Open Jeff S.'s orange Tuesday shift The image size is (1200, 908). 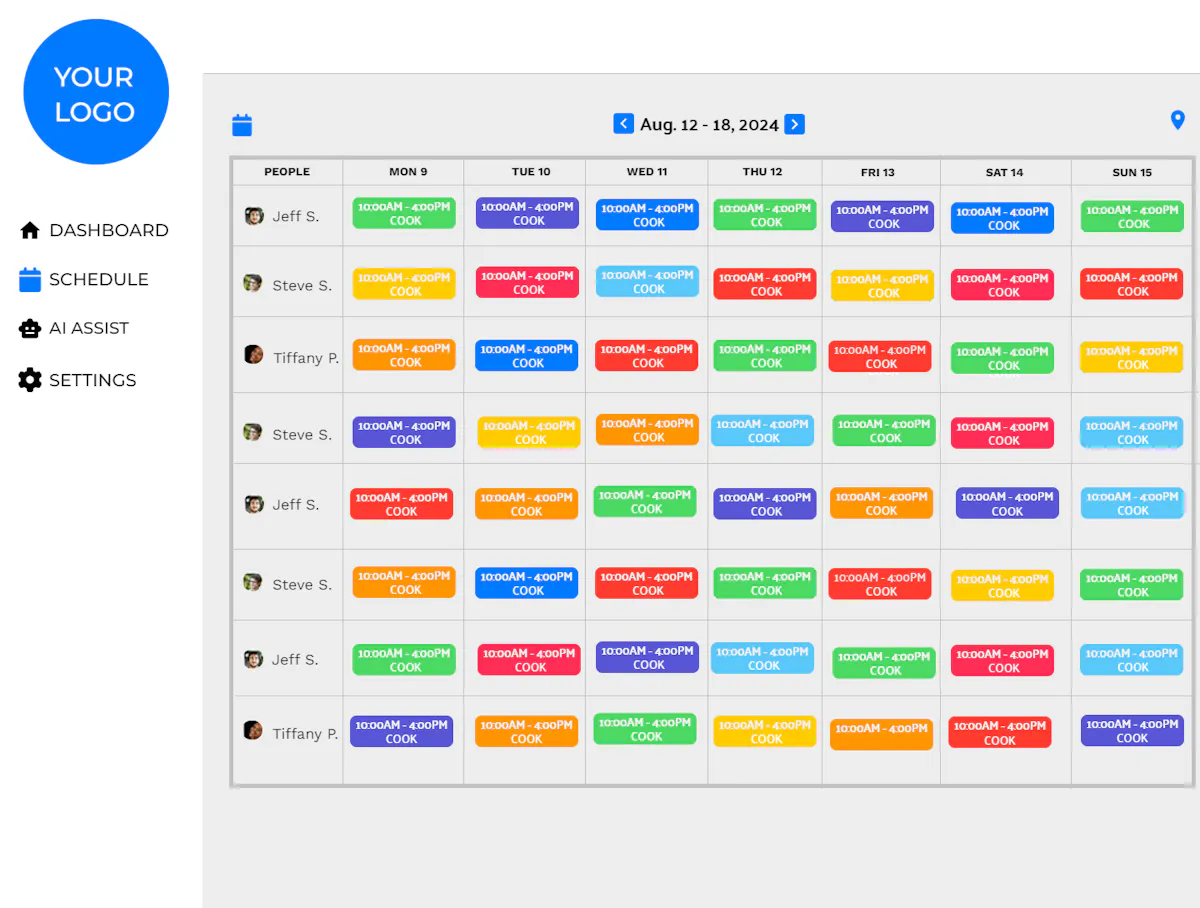pyautogui.click(x=527, y=504)
